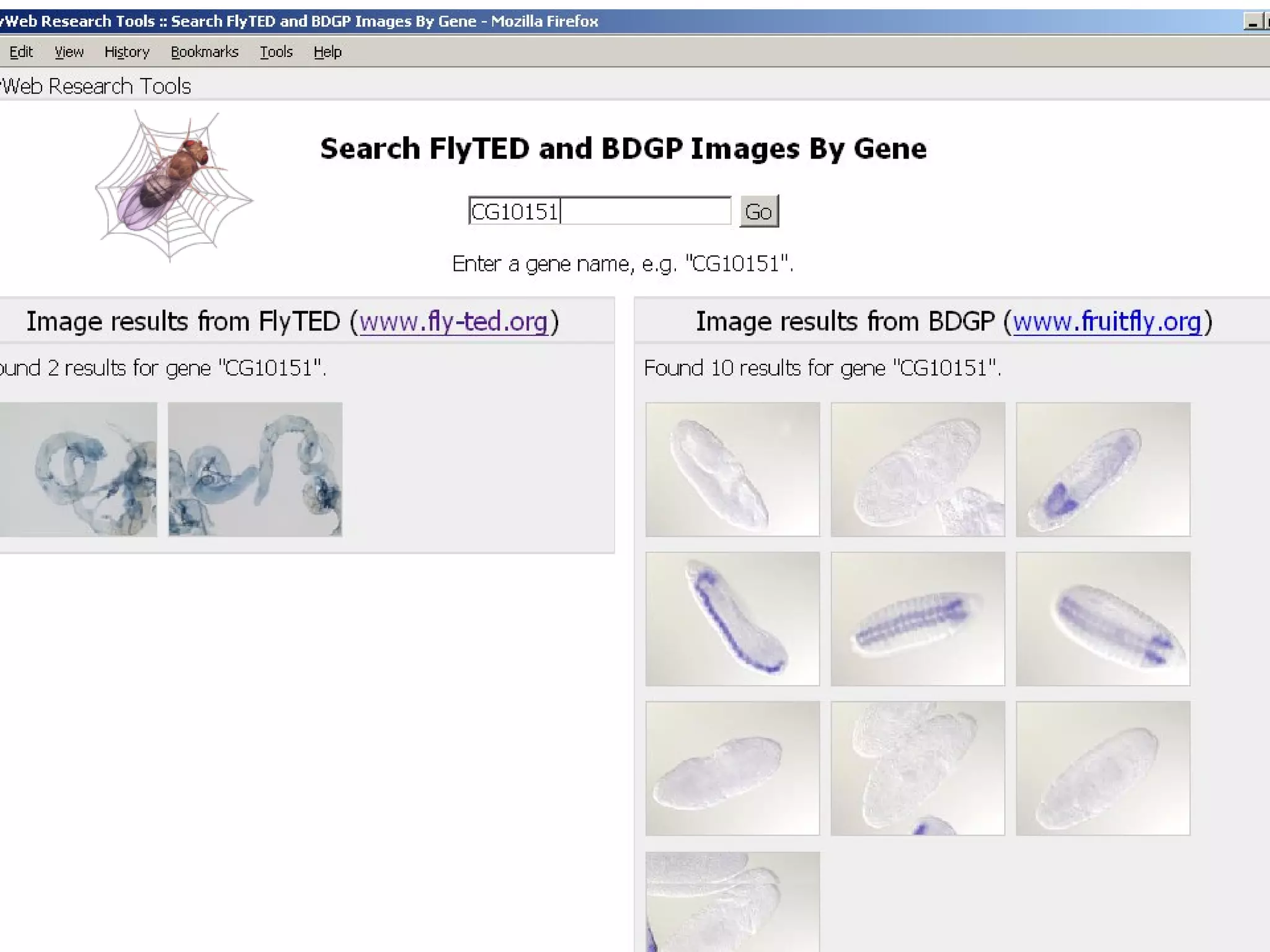Open last thumbnail in third BDGP row
The image size is (1270, 952).
point(1103,768)
